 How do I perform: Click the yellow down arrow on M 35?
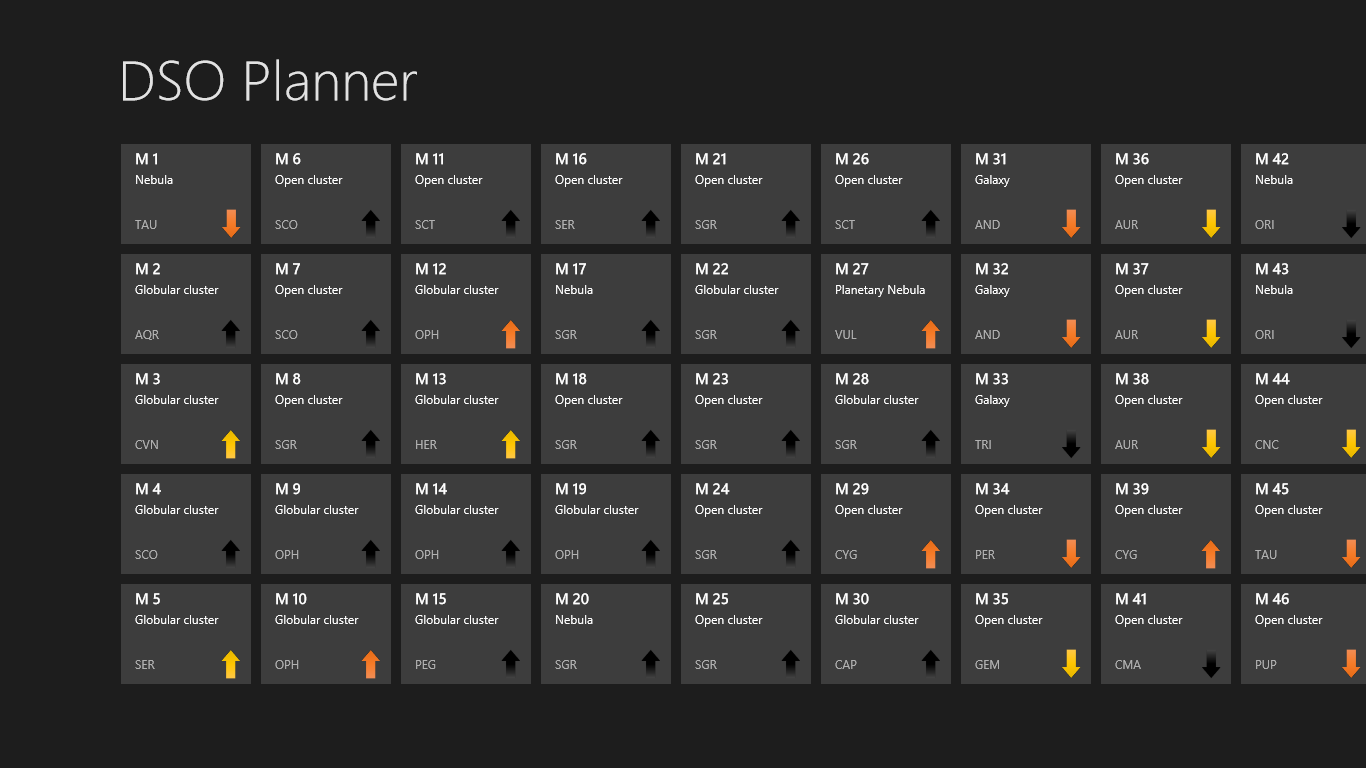click(x=1071, y=663)
